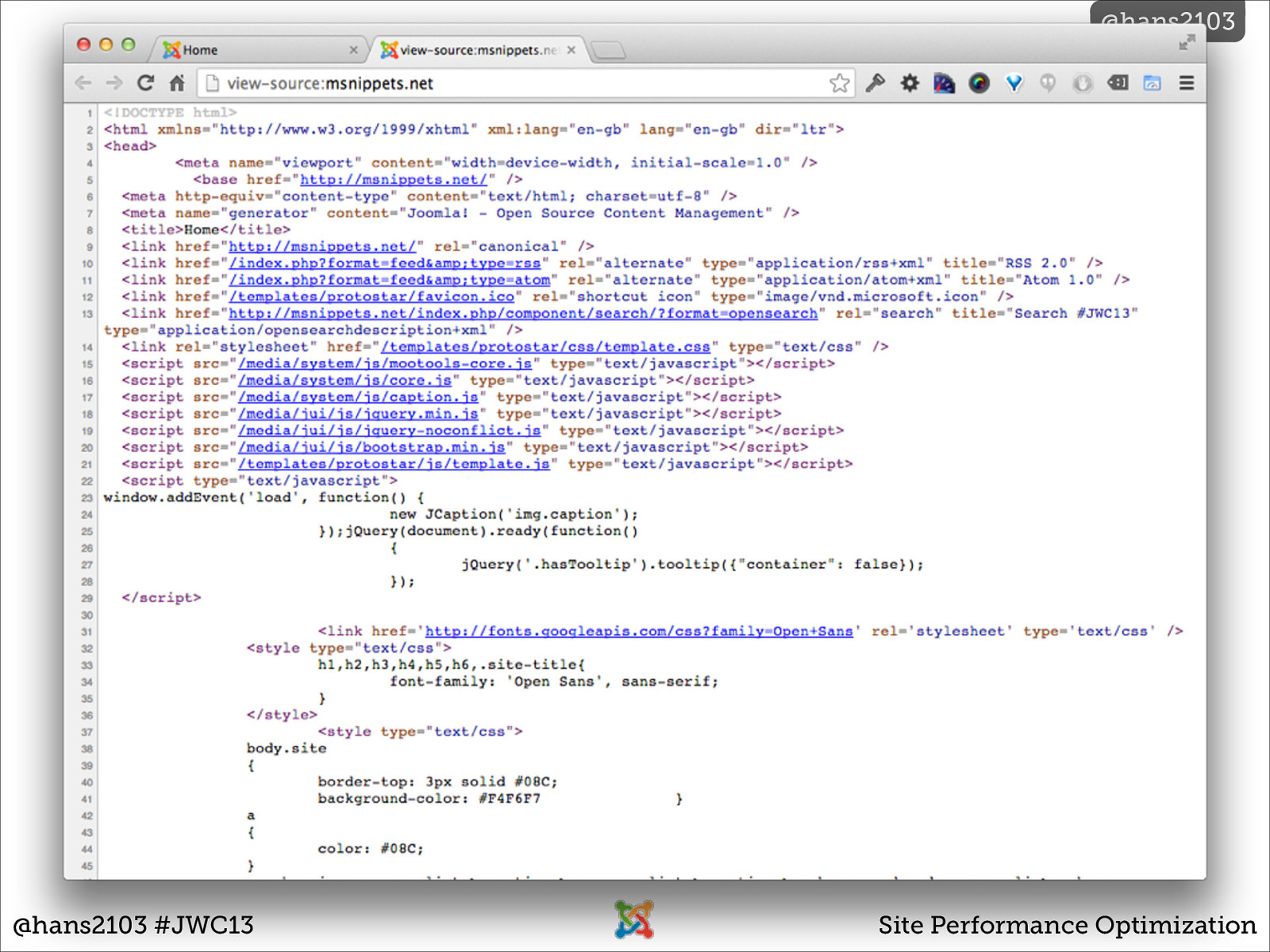Open the gear extension in the toolbar
The height and width of the screenshot is (952, 1270).
click(910, 83)
